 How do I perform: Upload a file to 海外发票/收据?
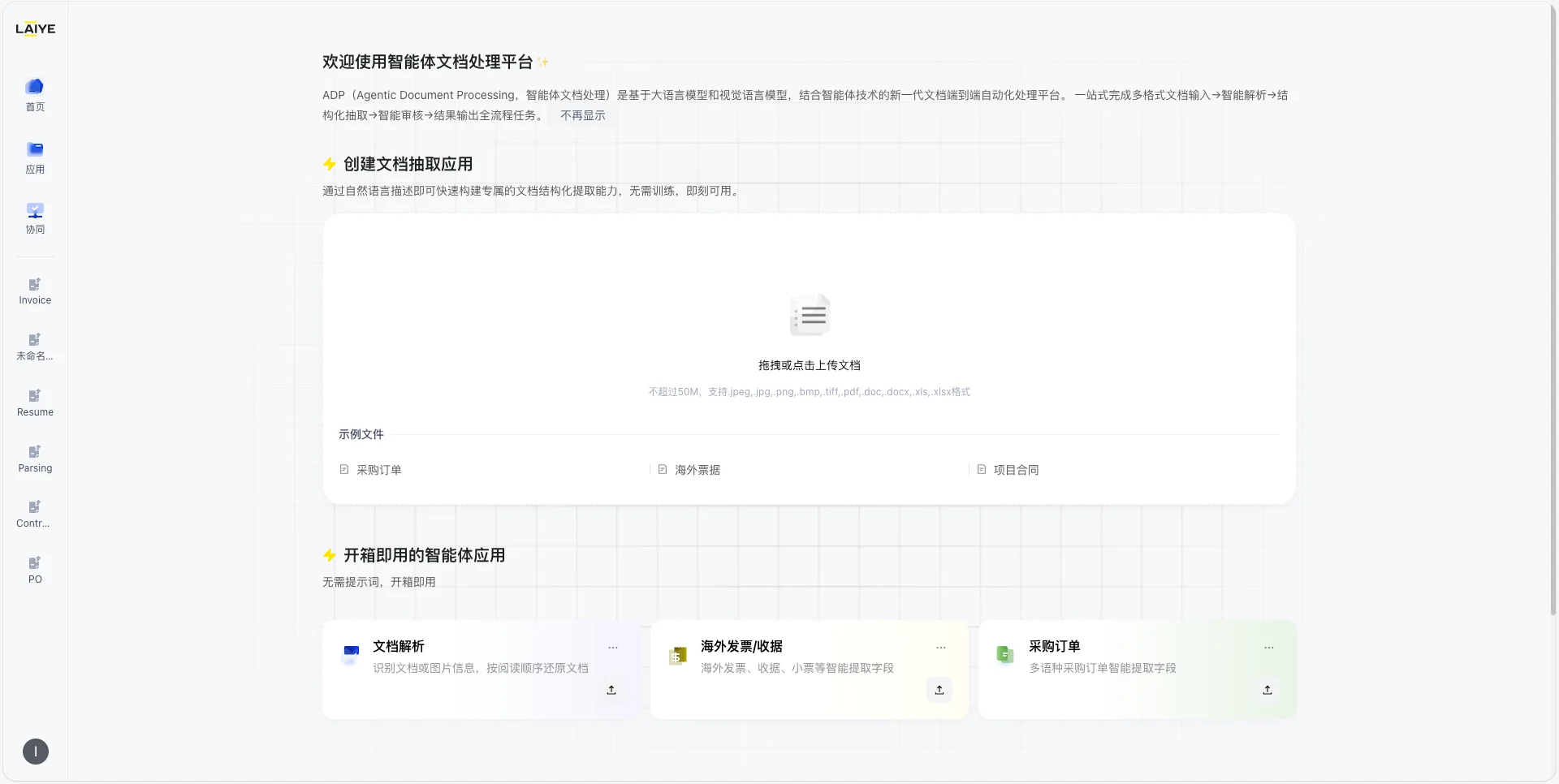click(x=939, y=690)
